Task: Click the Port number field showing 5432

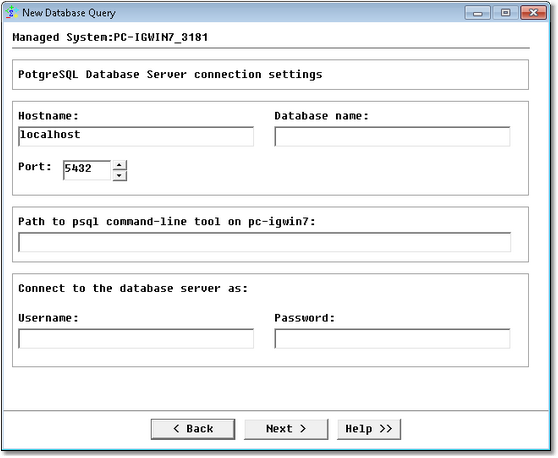Action: 87,170
